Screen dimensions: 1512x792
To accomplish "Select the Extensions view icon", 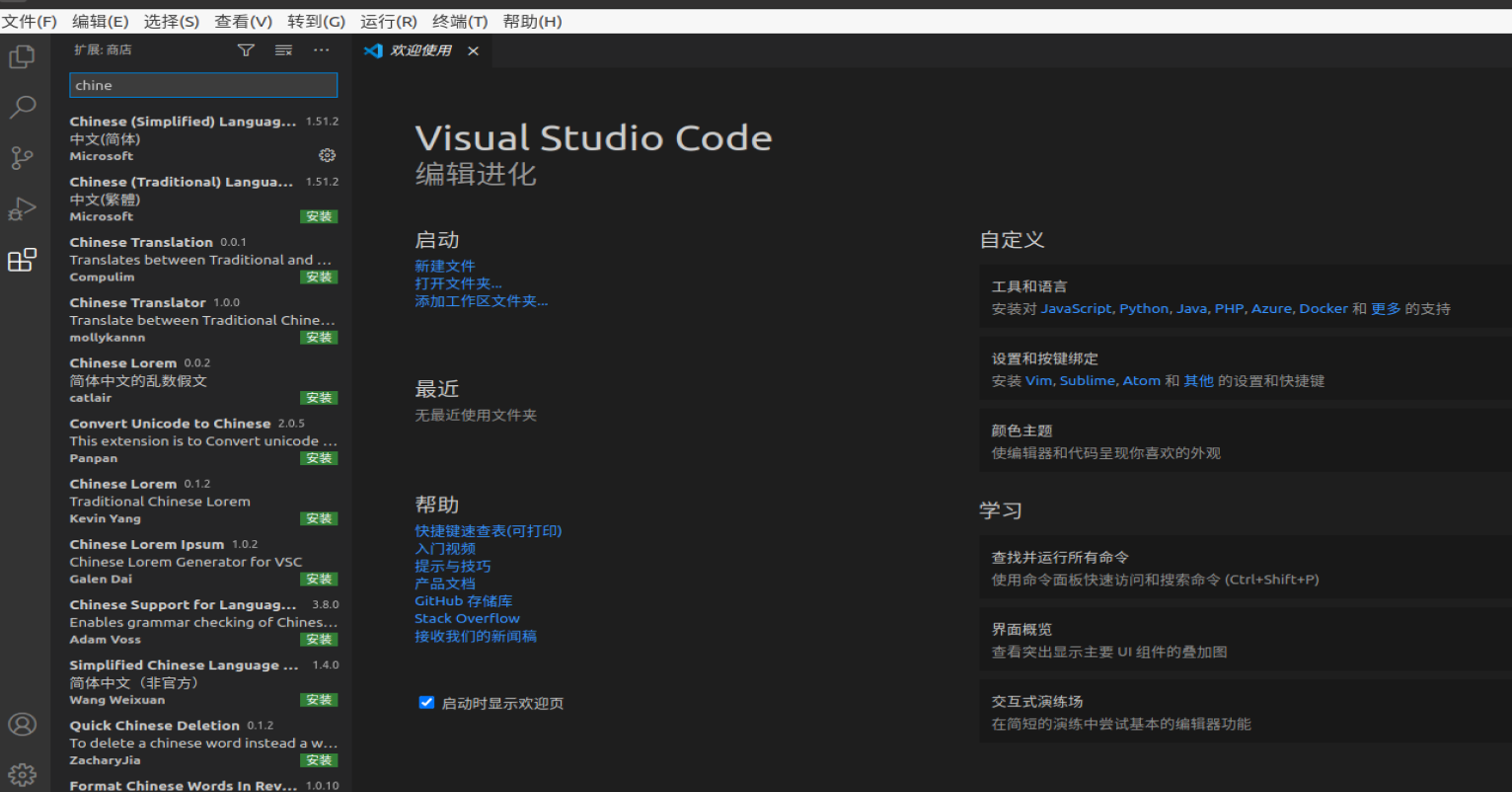I will pos(22,260).
